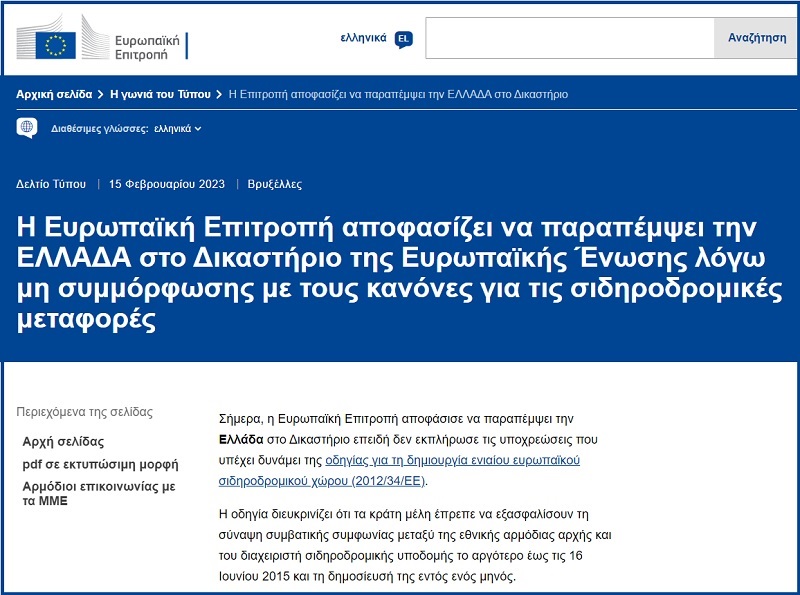This screenshot has height=595, width=800.
Task: Jump to pdf σε εκτυπώσιμη μορφή section
Action: [101, 464]
